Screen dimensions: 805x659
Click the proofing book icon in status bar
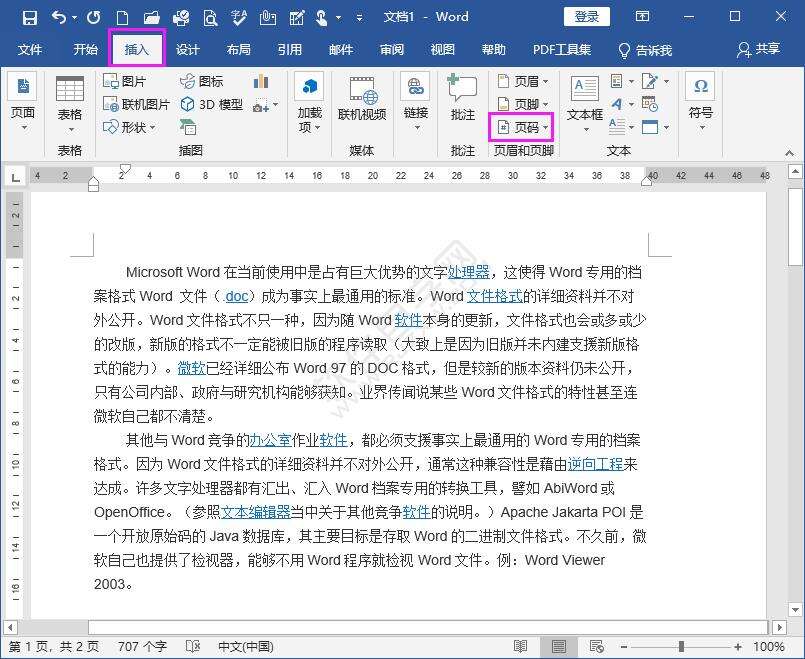pos(193,646)
